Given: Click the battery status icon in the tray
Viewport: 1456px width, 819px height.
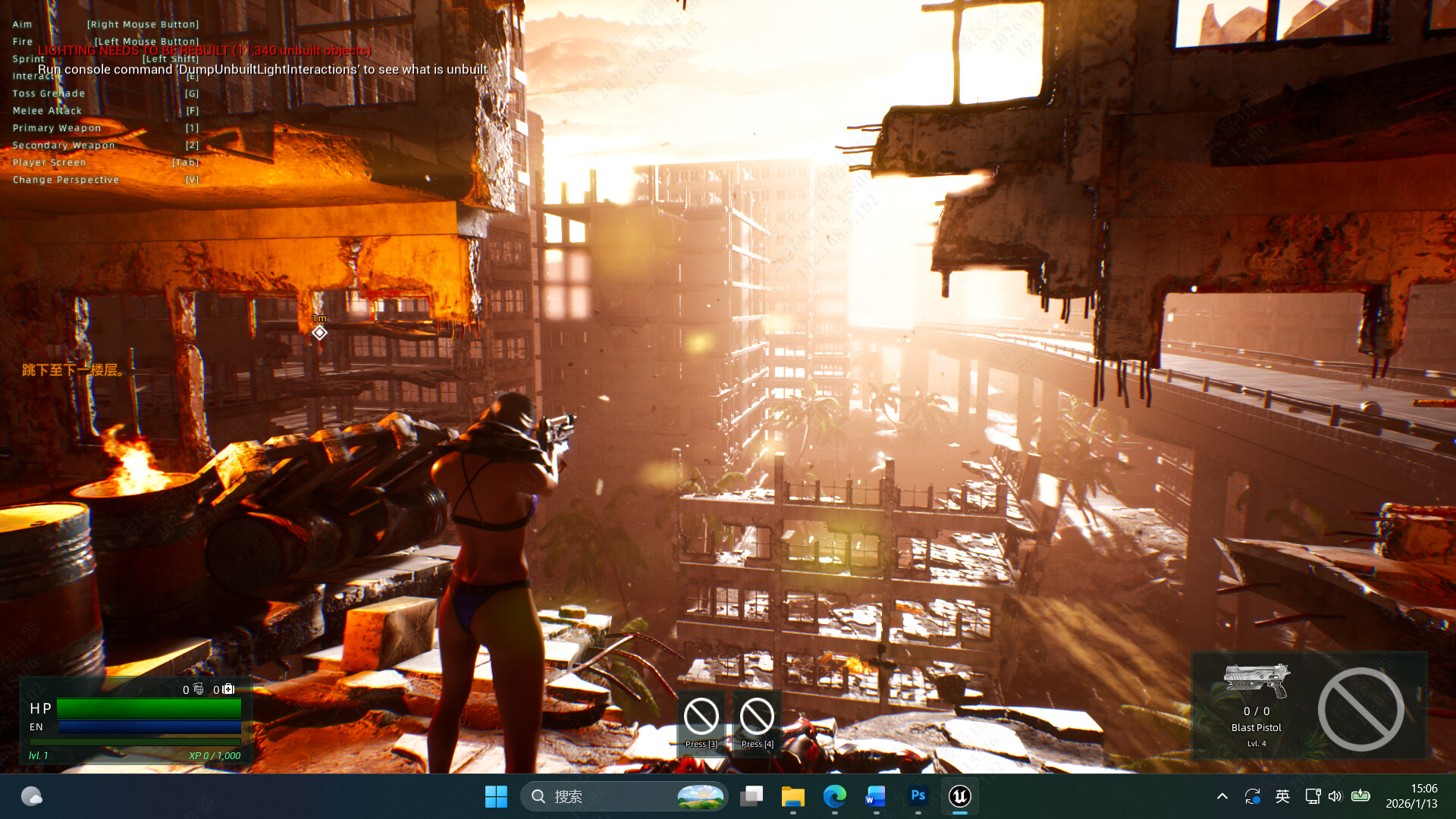Looking at the screenshot, I should point(1361,797).
